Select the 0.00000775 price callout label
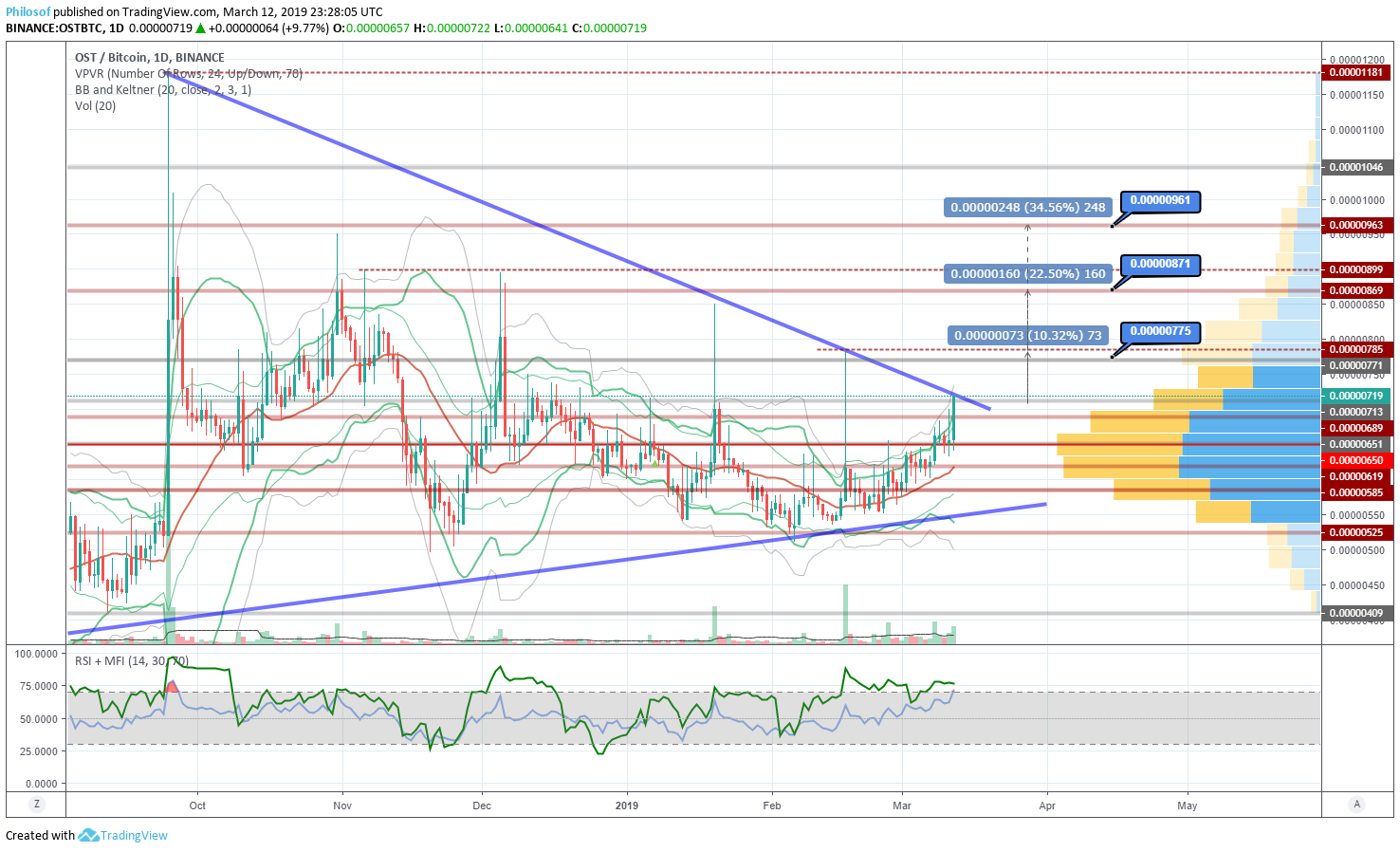Viewport: 1400px width, 852px height. [1161, 331]
